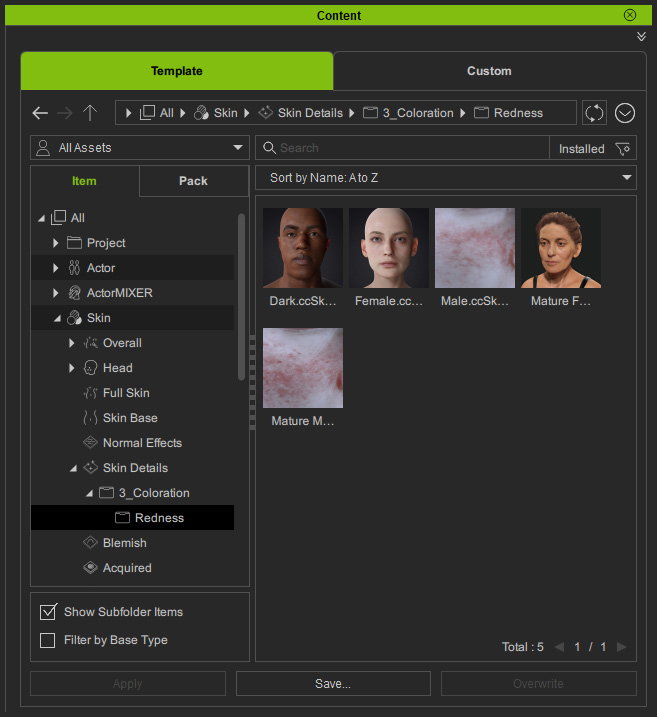Viewport: 657px width, 717px height.
Task: Click the refresh content icon
Action: tap(594, 113)
